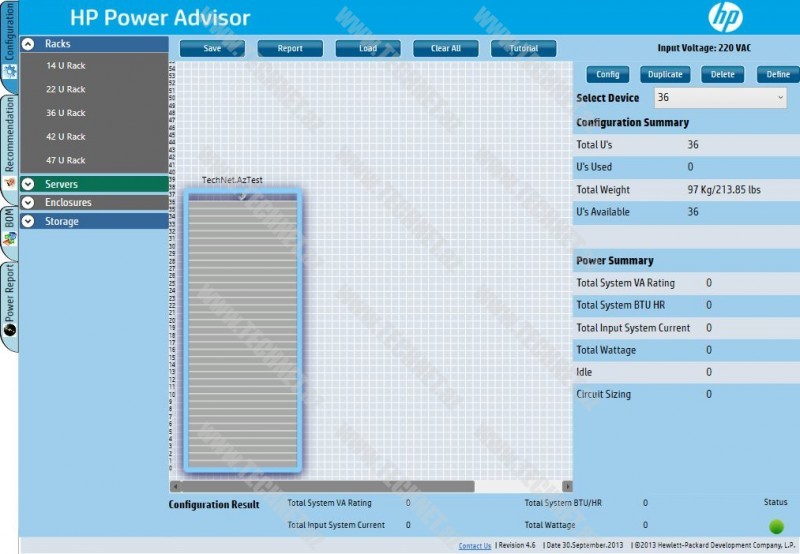This screenshot has width=800, height=554.
Task: Collapse the Racks section arrow
Action: click(28, 44)
